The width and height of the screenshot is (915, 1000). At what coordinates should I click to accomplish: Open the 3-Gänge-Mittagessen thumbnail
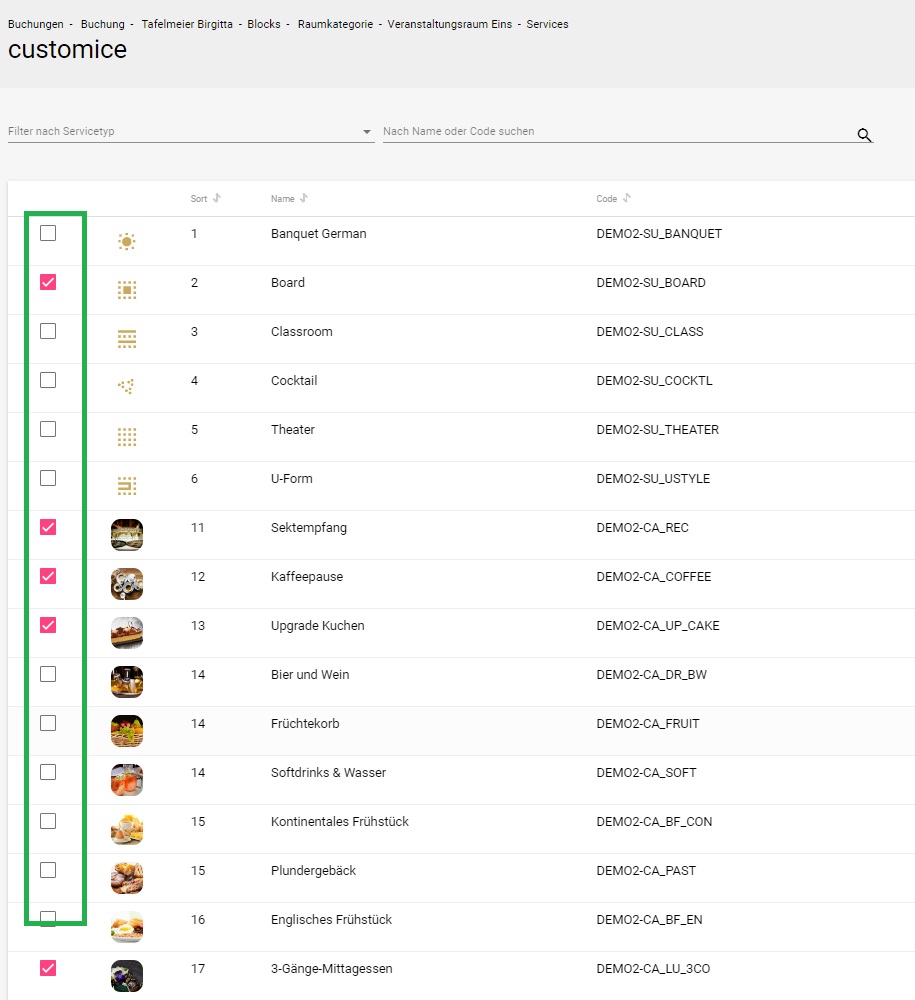(x=127, y=976)
